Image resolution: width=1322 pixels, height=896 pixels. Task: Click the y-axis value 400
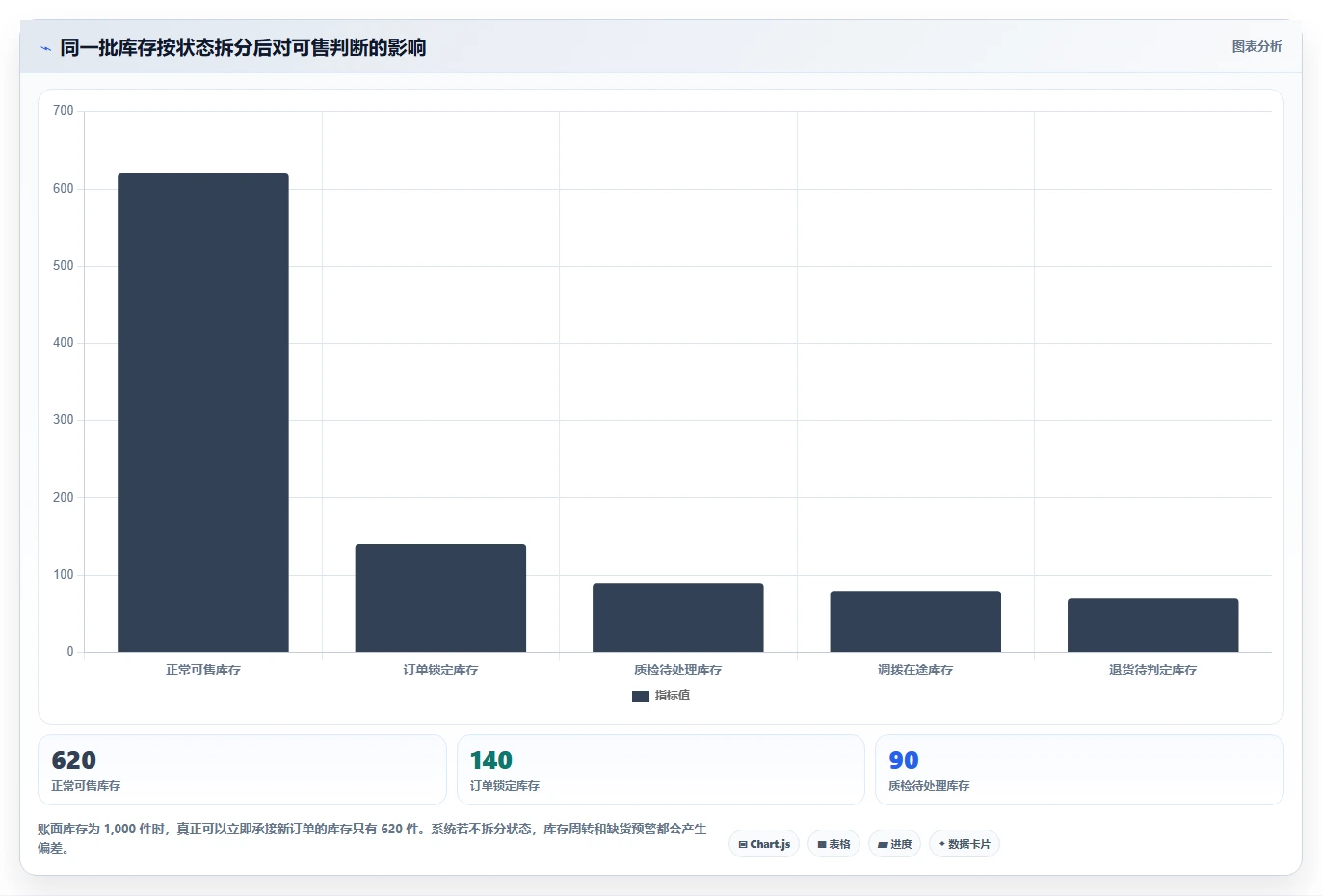[64, 343]
